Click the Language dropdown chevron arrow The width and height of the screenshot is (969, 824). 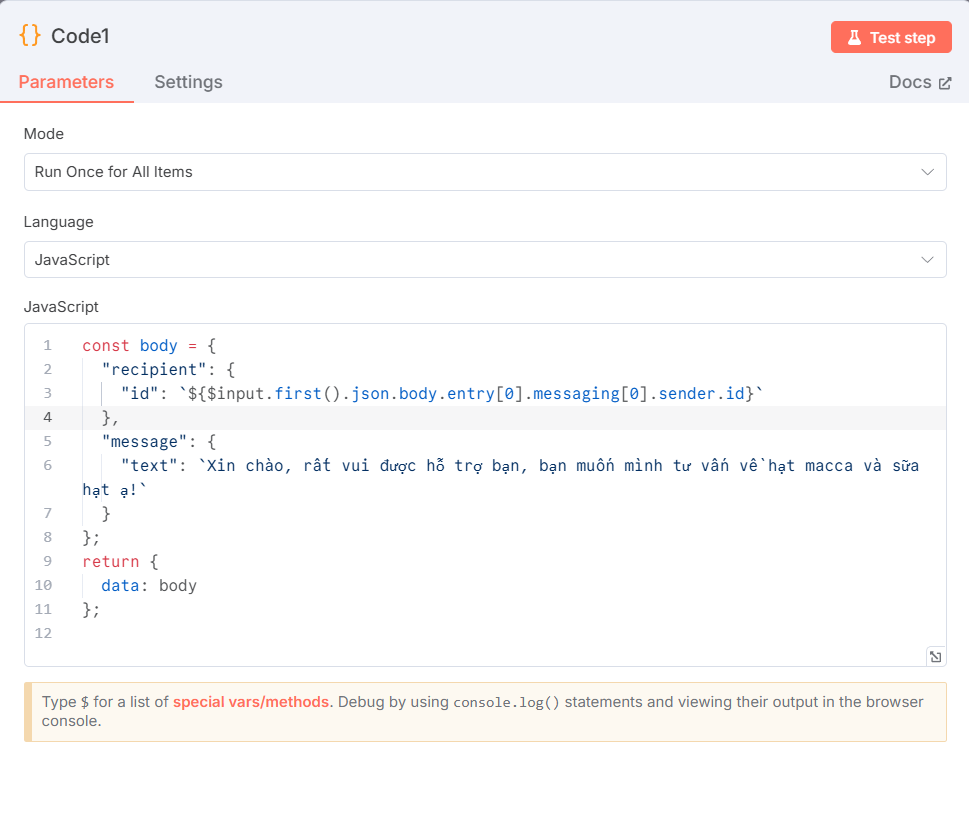[x=927, y=260]
